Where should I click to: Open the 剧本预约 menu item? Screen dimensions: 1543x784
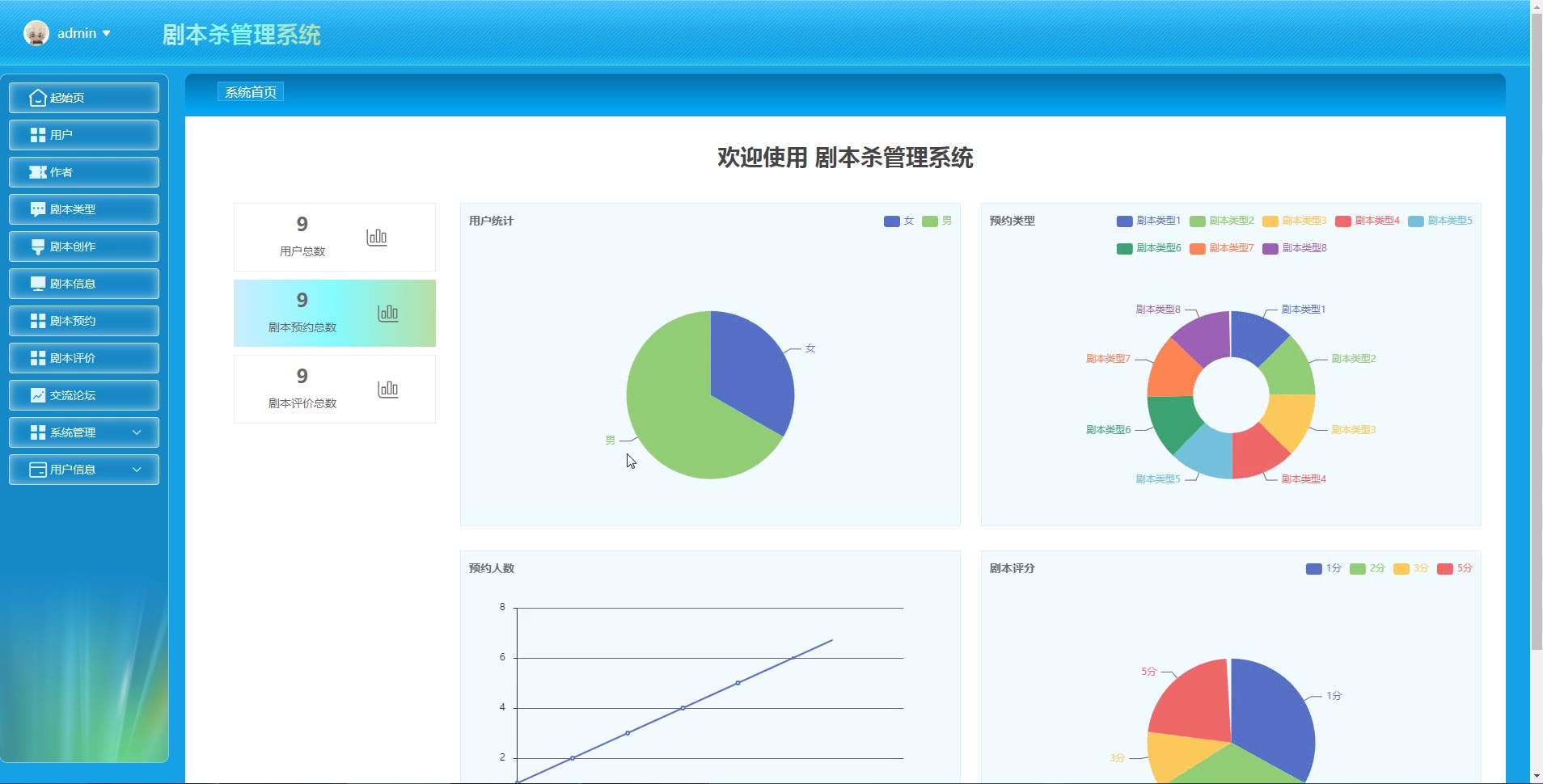click(x=84, y=321)
